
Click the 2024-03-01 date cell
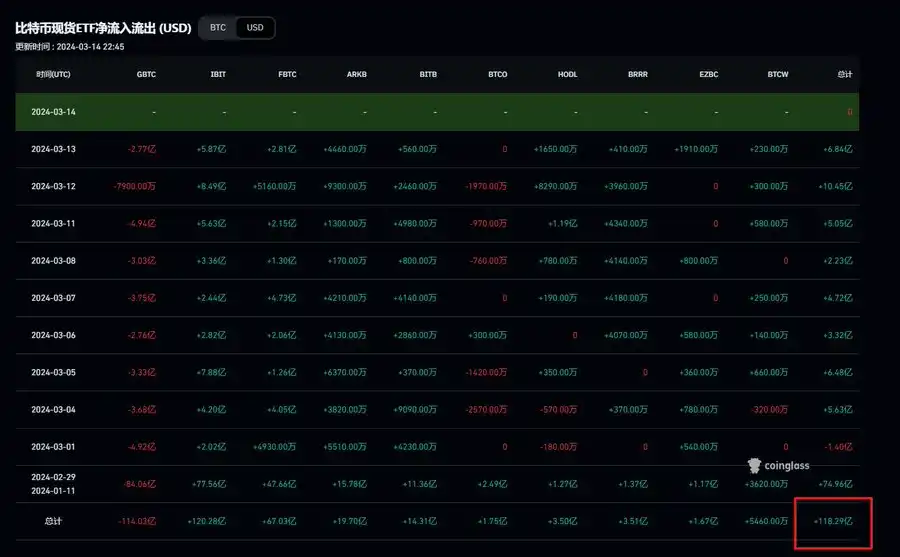53,447
